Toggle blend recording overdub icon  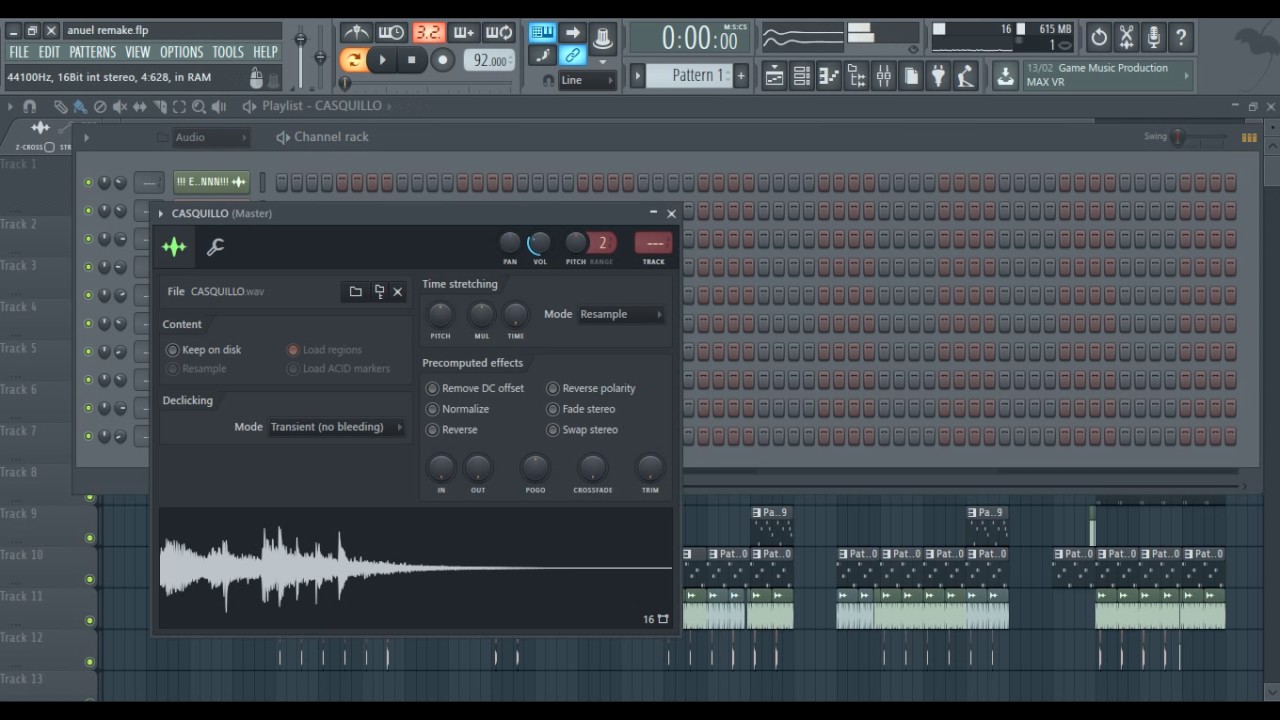pos(464,33)
